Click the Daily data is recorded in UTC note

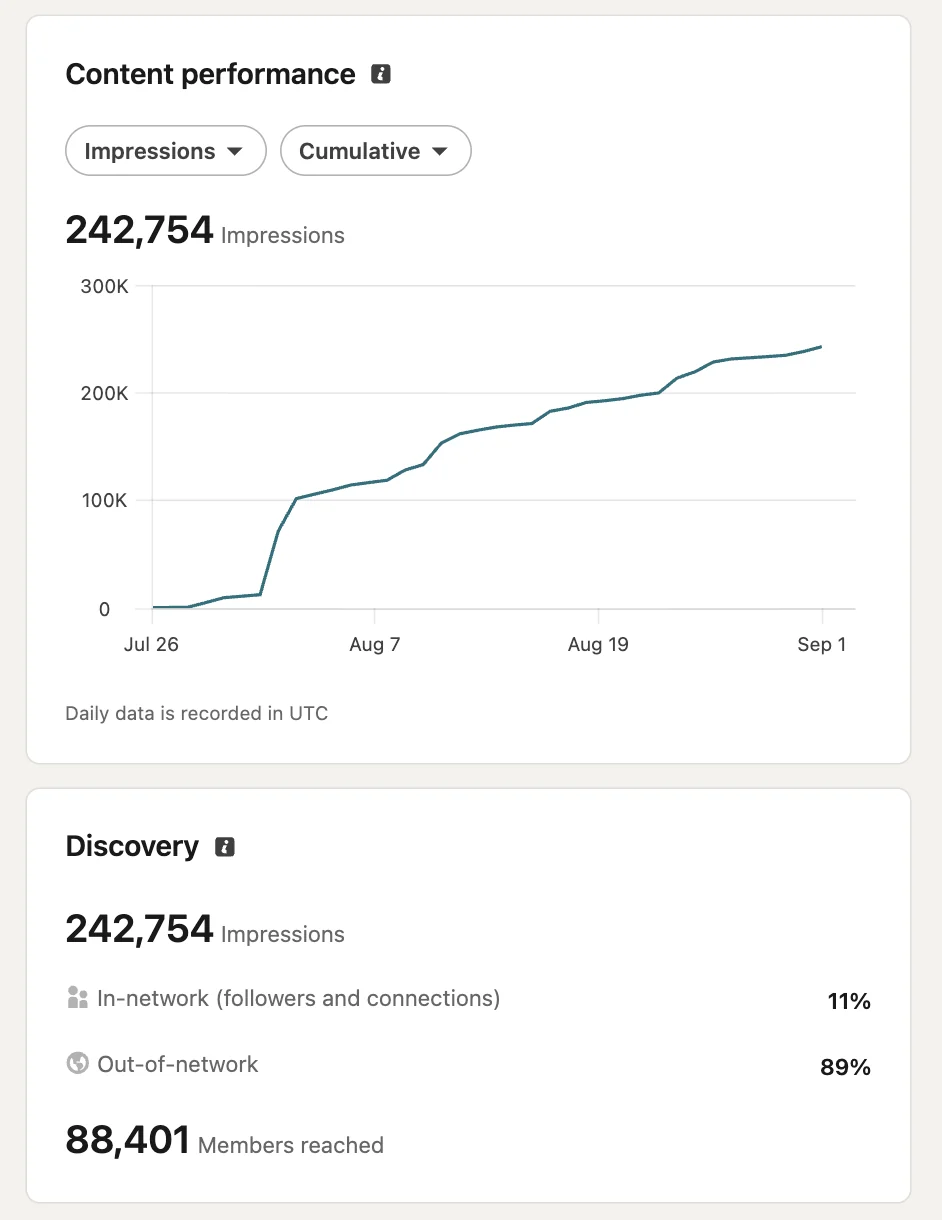[x=196, y=714]
